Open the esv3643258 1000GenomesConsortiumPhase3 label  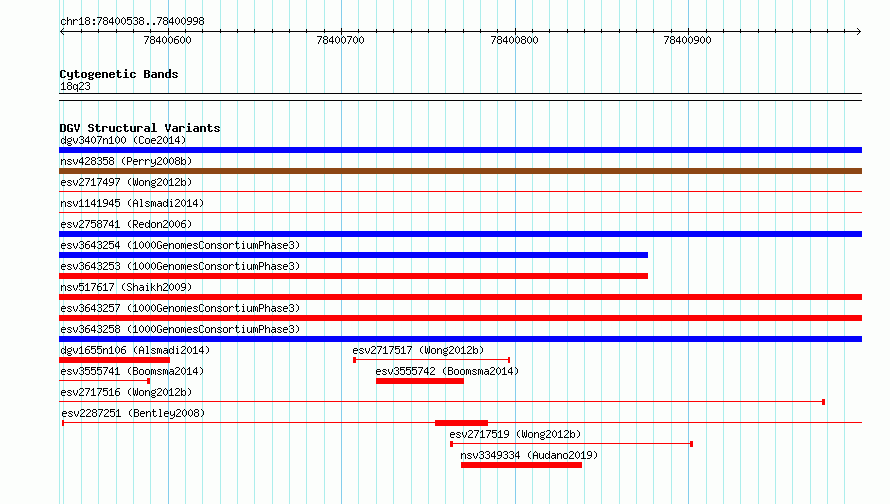tap(180, 329)
